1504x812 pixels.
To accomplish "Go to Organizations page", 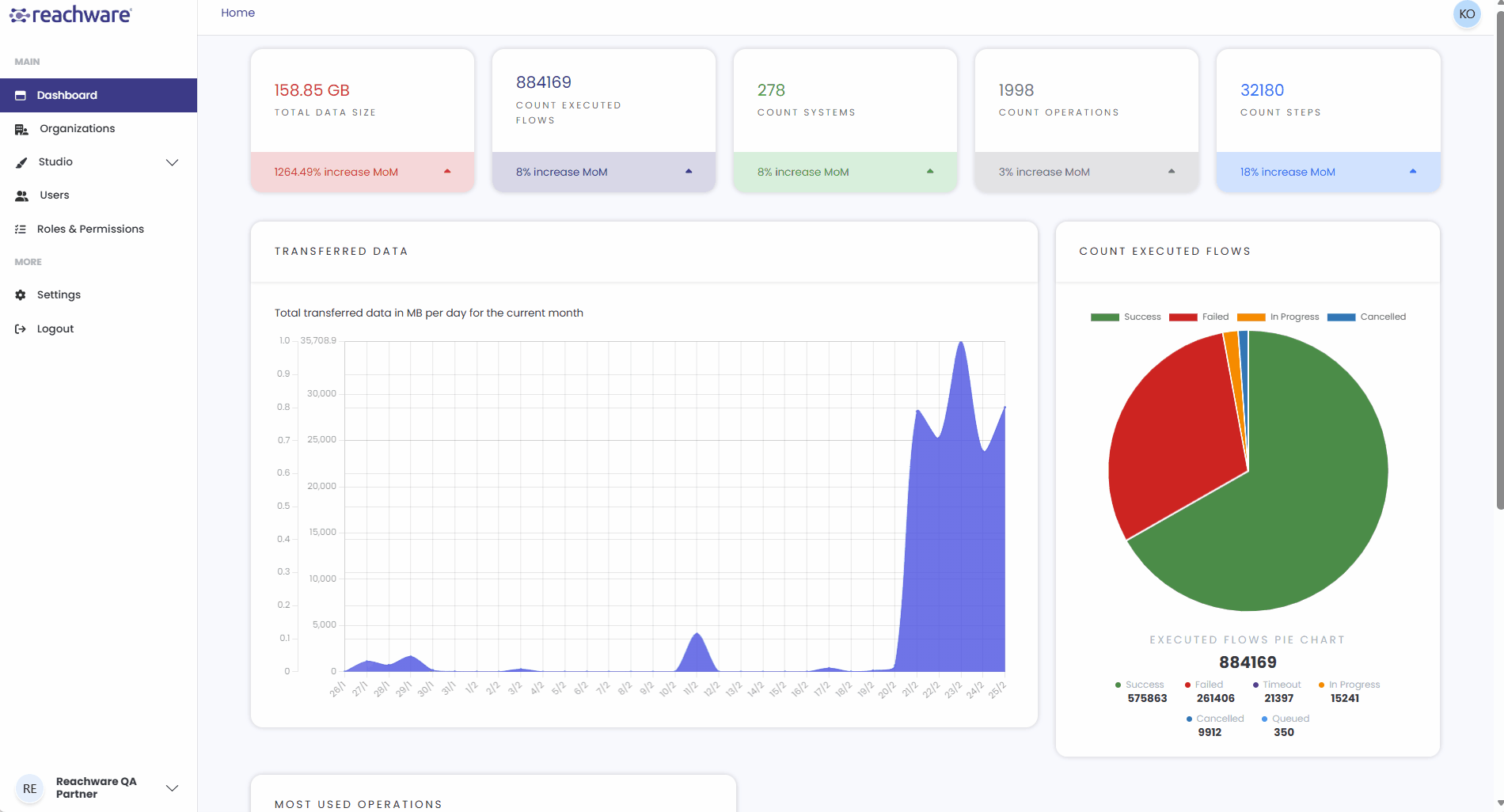I will coord(98,129).
